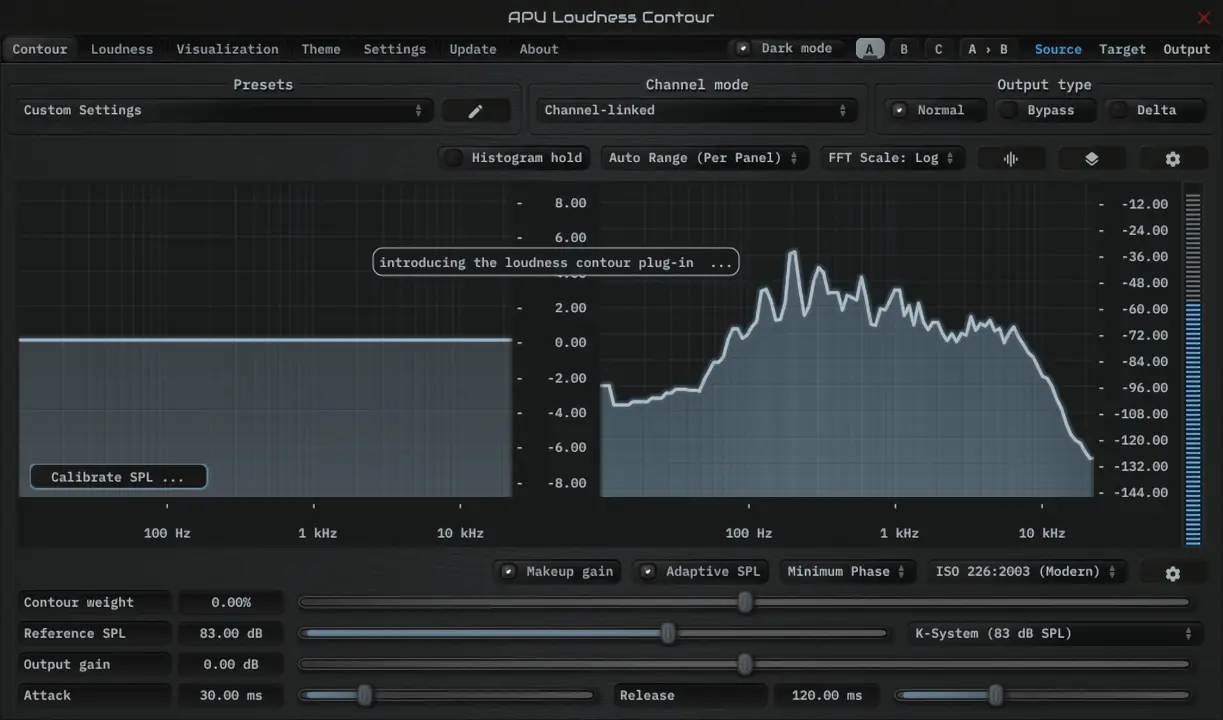1223x720 pixels.
Task: Click the Reference SPL 83.00 dB field
Action: click(231, 634)
